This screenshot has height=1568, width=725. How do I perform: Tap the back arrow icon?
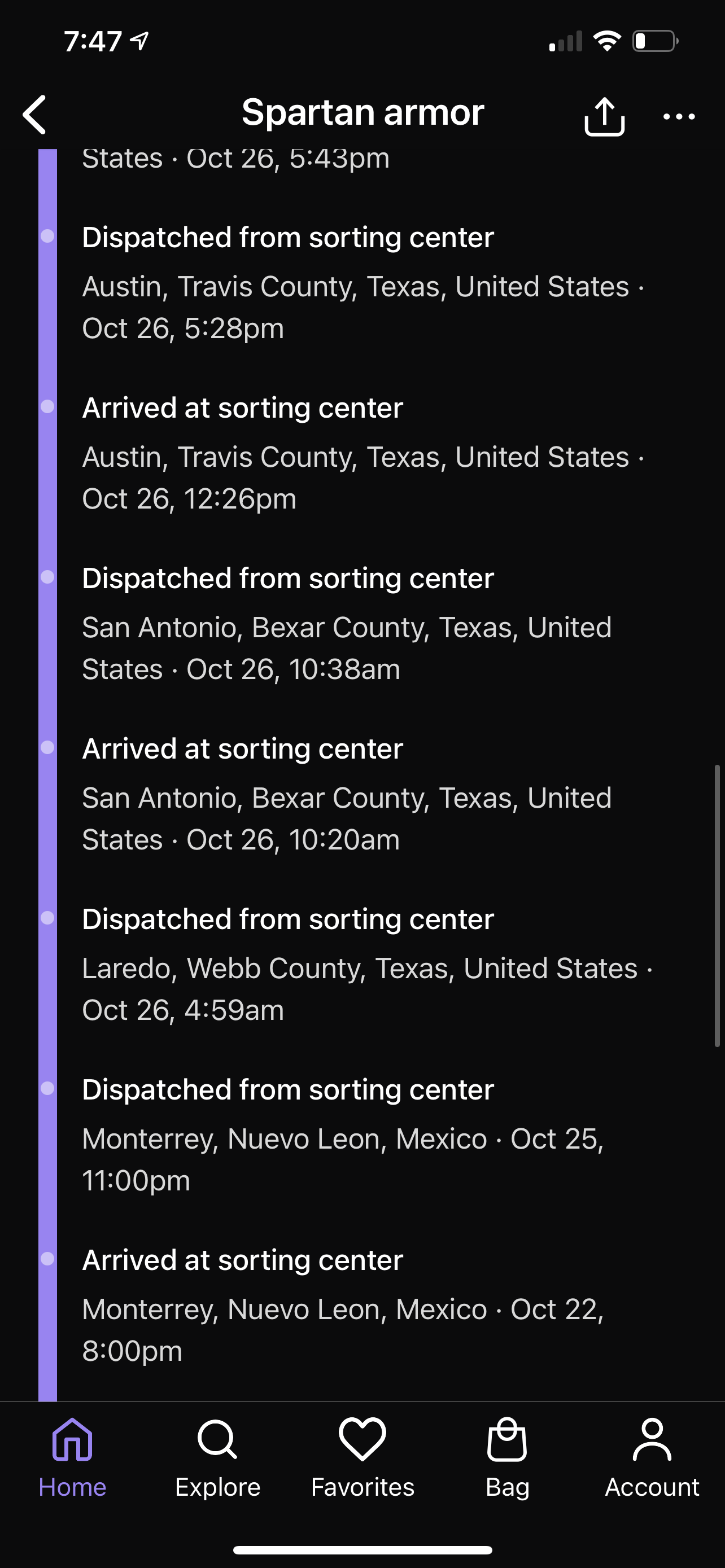[34, 115]
